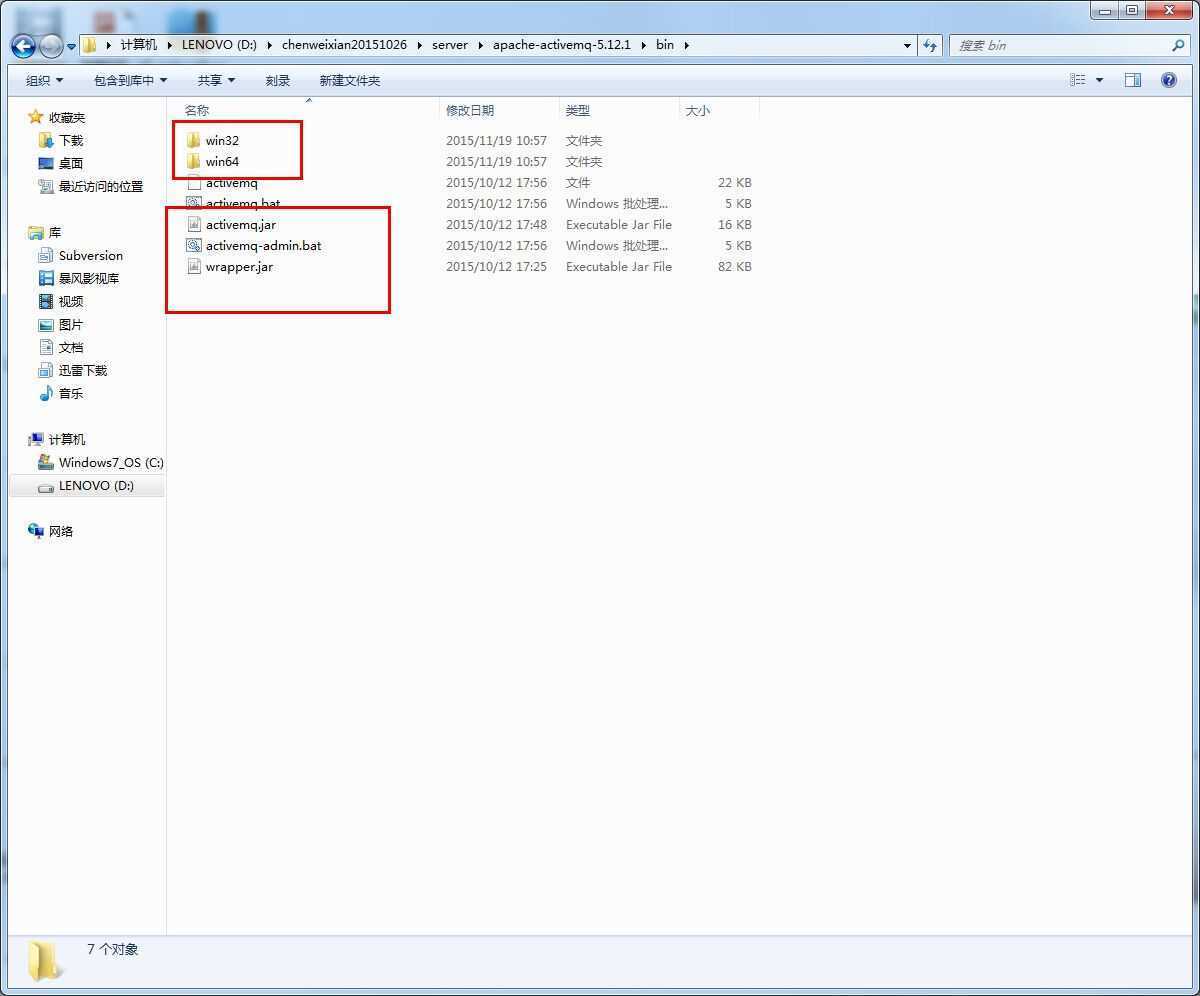Open the 图片 library
This screenshot has width=1200, height=996.
tap(70, 324)
